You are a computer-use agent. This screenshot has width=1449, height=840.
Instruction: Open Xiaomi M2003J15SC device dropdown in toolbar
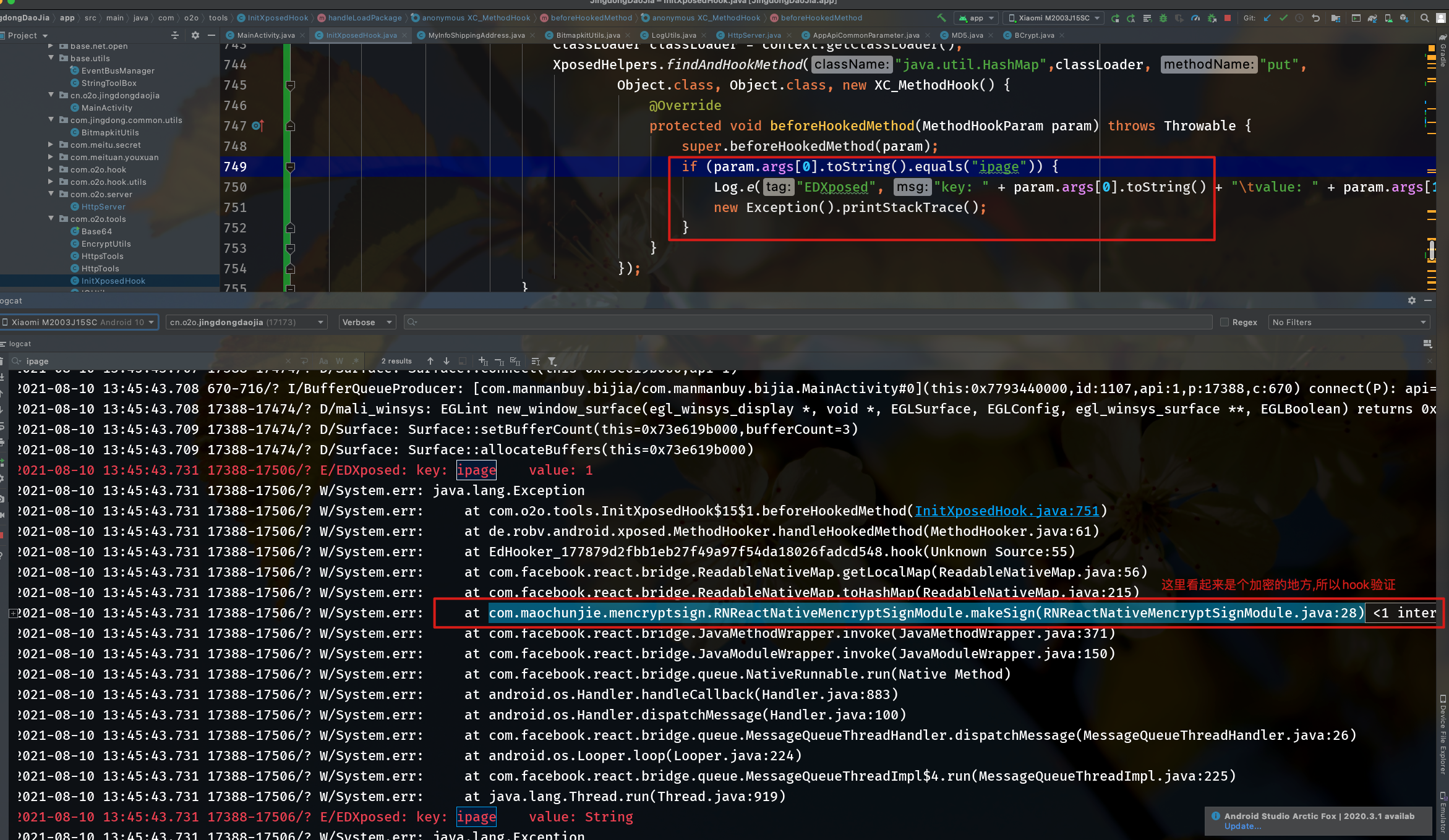[x=1054, y=18]
